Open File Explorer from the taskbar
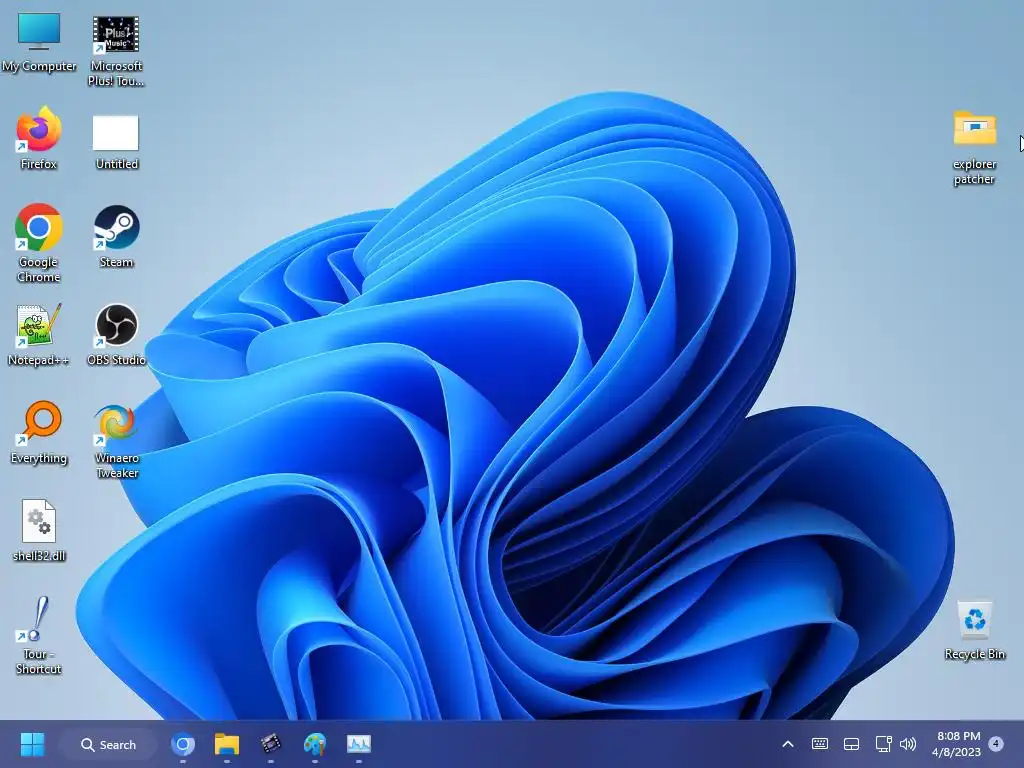 (227, 744)
